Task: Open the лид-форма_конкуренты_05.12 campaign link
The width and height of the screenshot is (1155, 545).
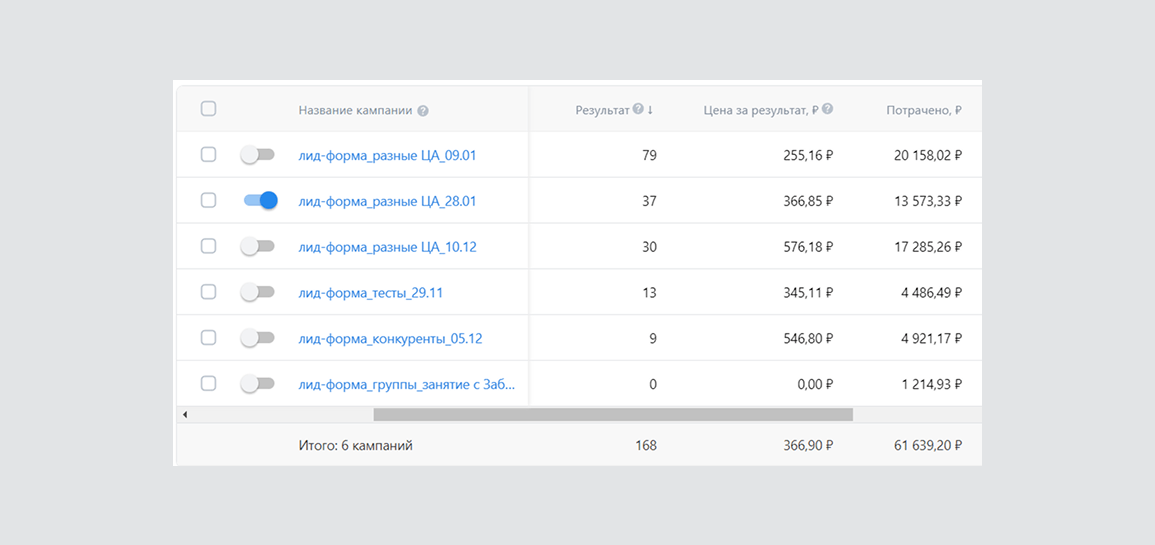Action: click(390, 338)
